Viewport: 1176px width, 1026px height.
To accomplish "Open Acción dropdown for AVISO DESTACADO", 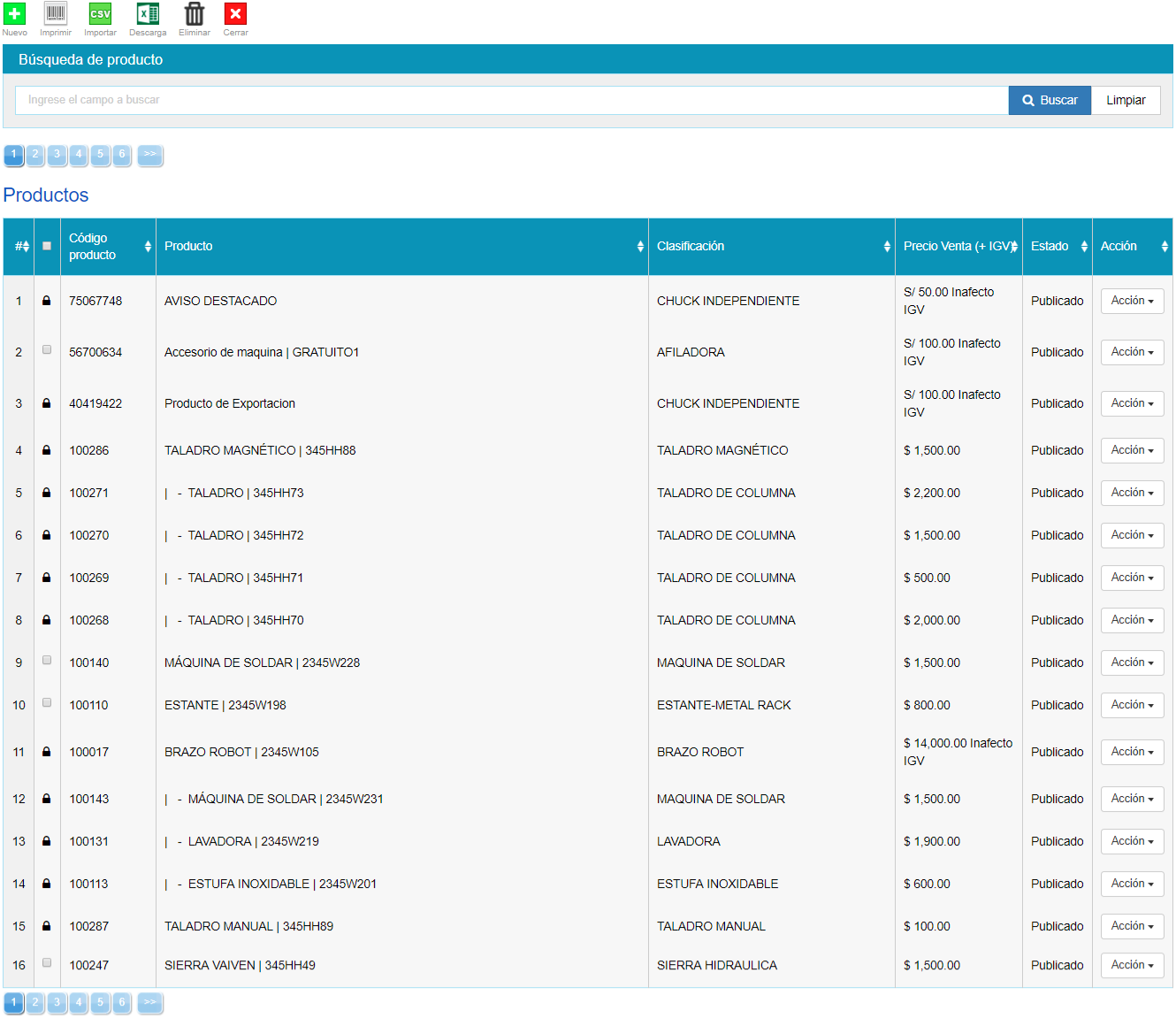I will tap(1132, 301).
